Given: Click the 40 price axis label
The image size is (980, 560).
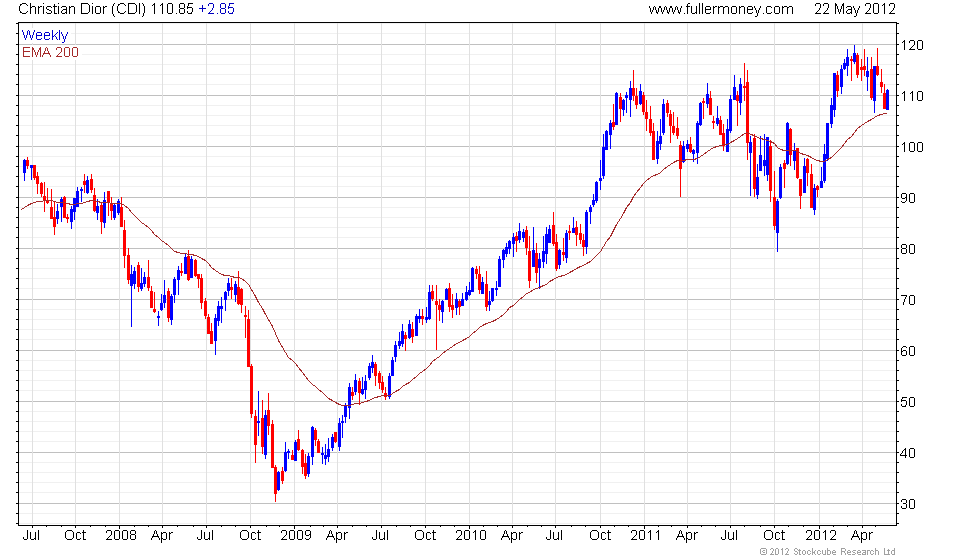Looking at the screenshot, I should 908,453.
